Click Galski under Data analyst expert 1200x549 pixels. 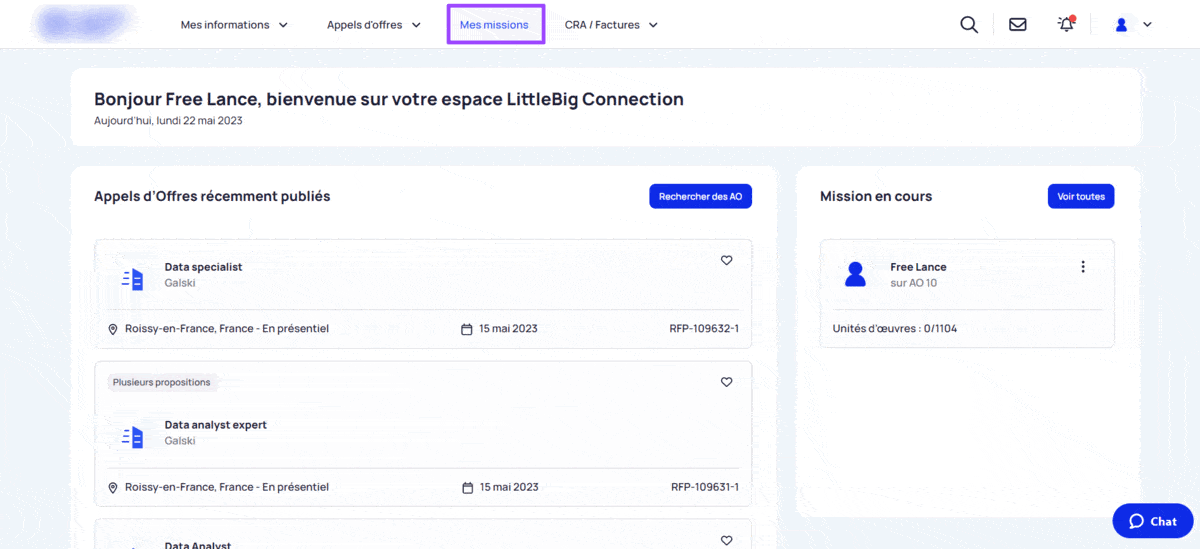click(180, 441)
